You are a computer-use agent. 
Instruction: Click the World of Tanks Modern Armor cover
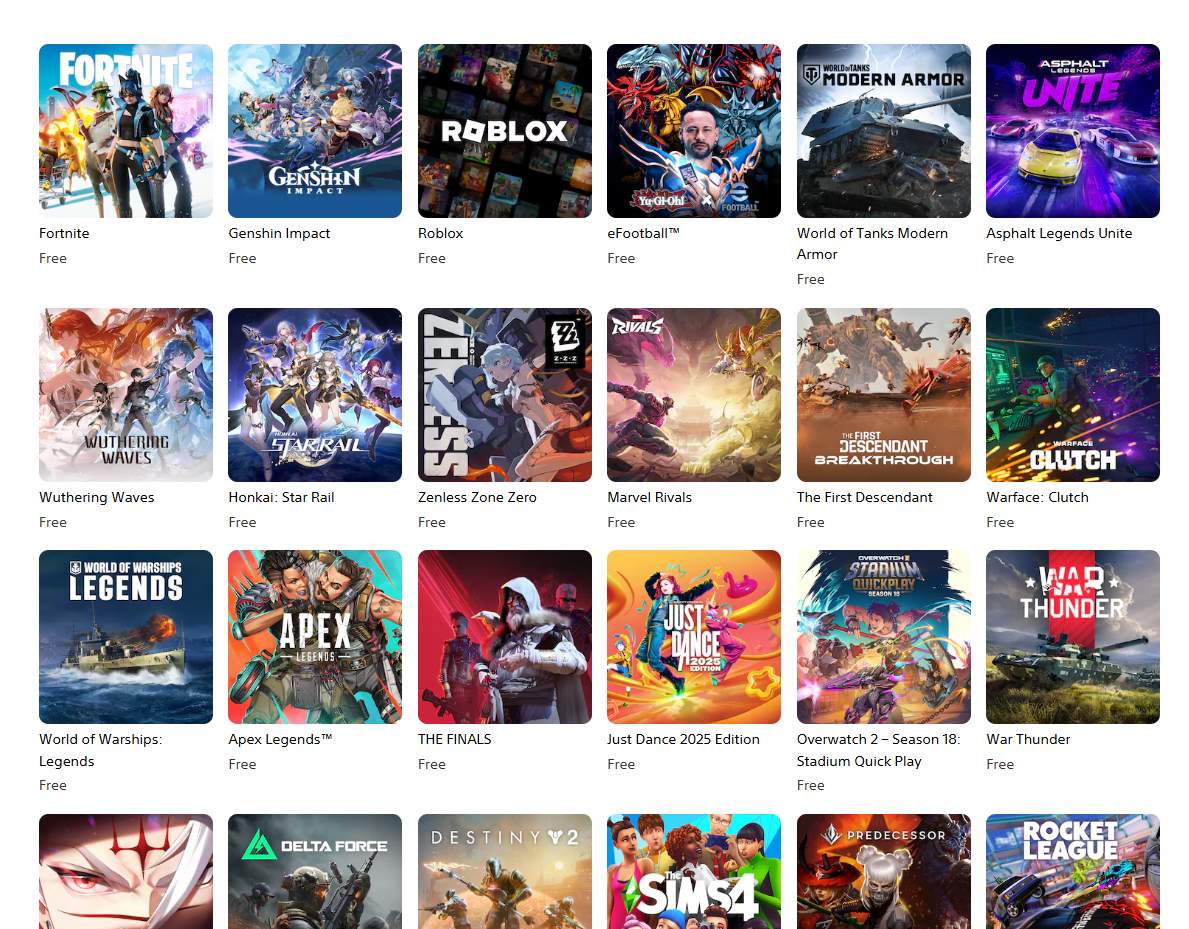pos(883,131)
